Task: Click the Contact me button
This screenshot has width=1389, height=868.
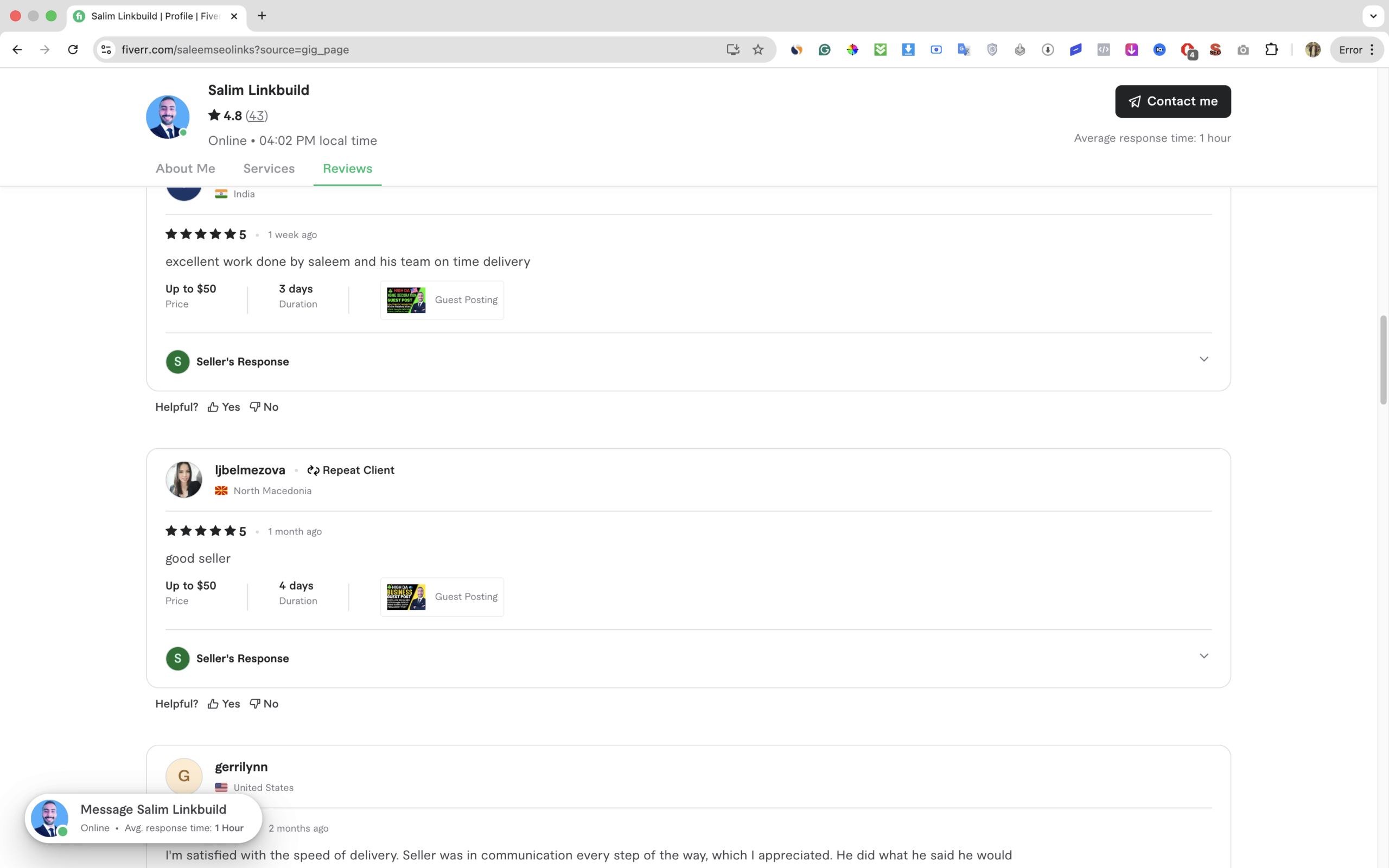Action: tap(1173, 101)
